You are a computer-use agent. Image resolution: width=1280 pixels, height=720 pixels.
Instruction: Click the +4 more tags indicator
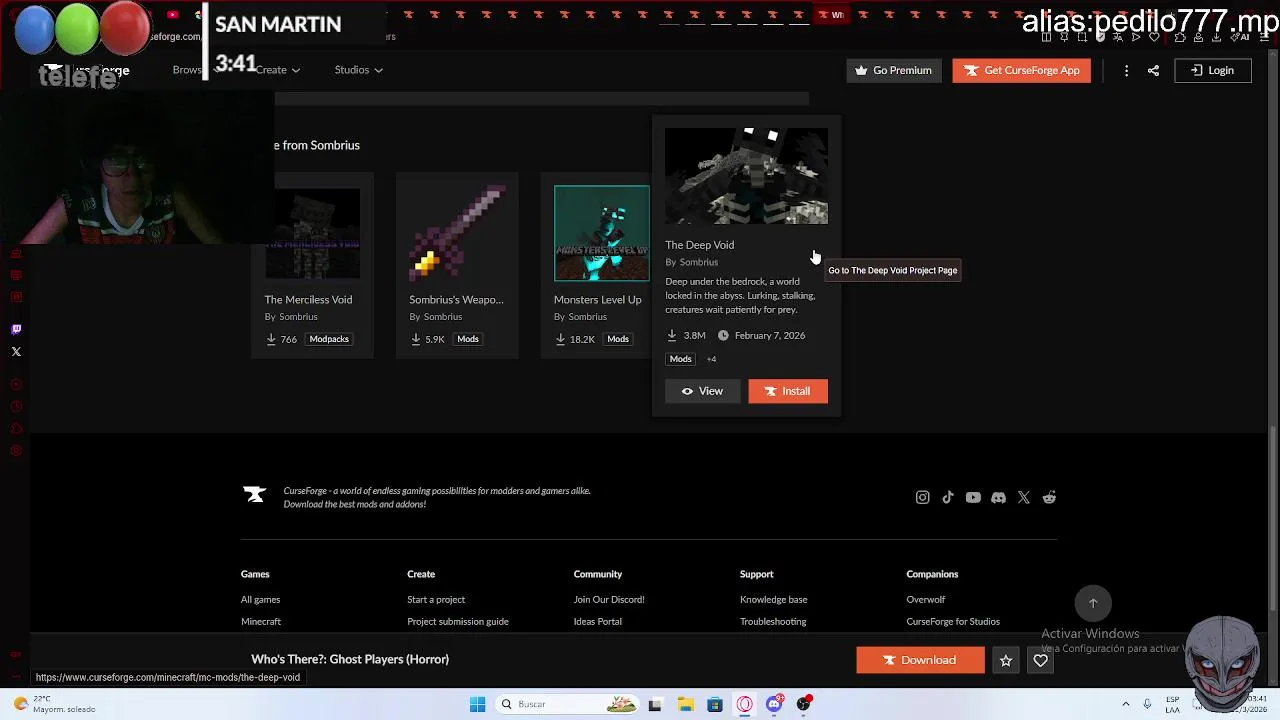[712, 359]
